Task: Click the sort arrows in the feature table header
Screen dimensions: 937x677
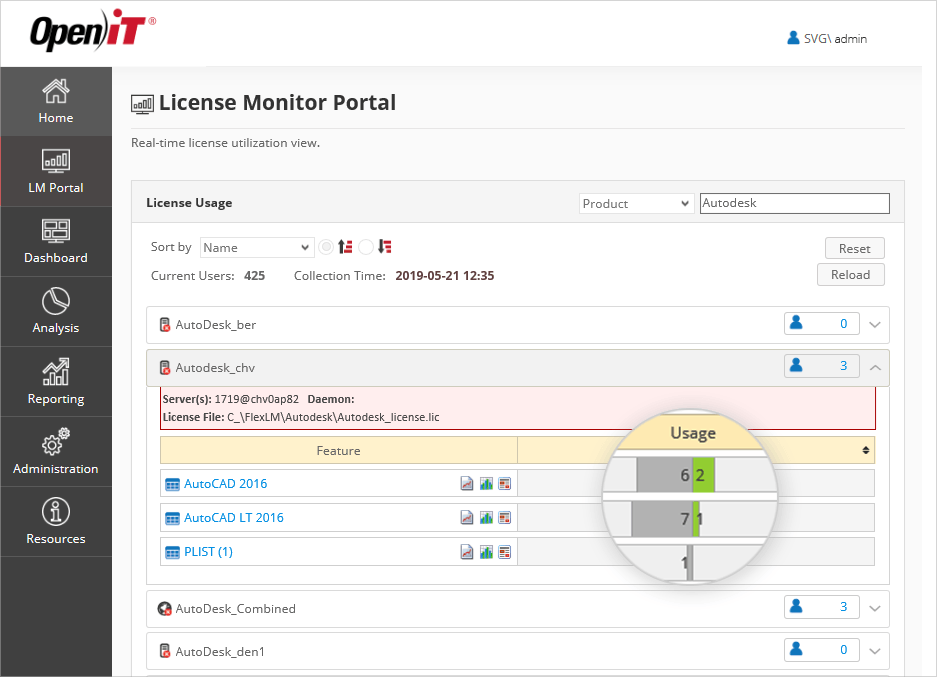Action: [x=865, y=450]
